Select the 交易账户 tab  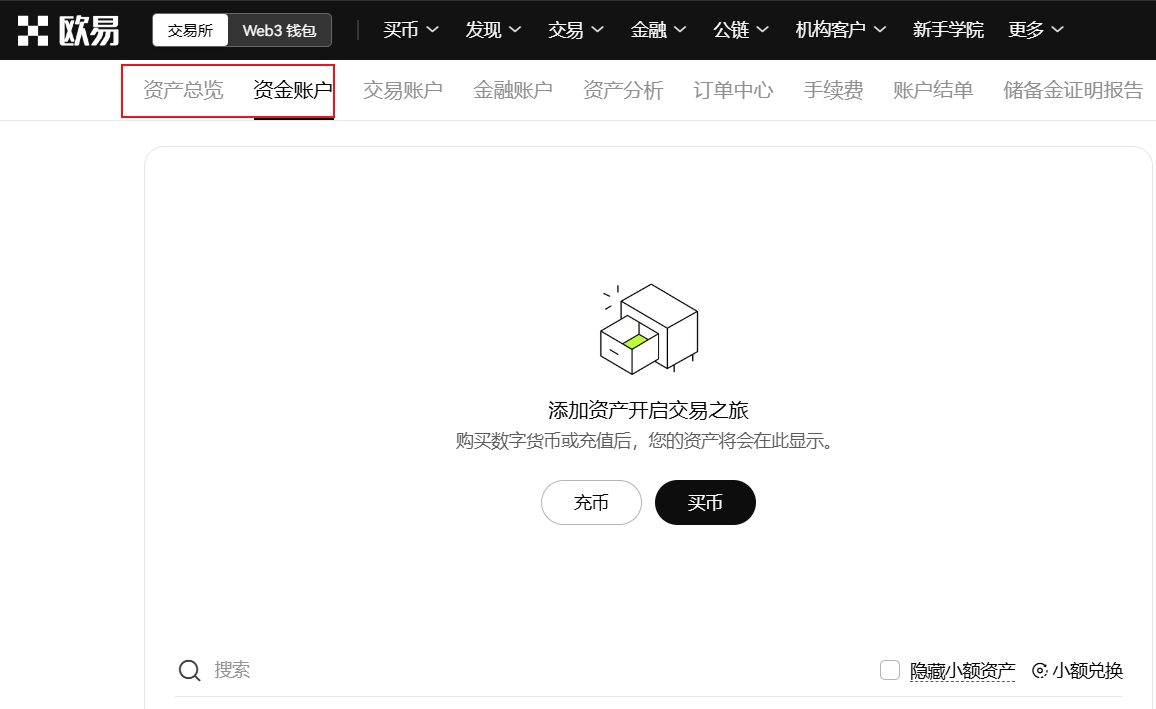click(x=403, y=89)
